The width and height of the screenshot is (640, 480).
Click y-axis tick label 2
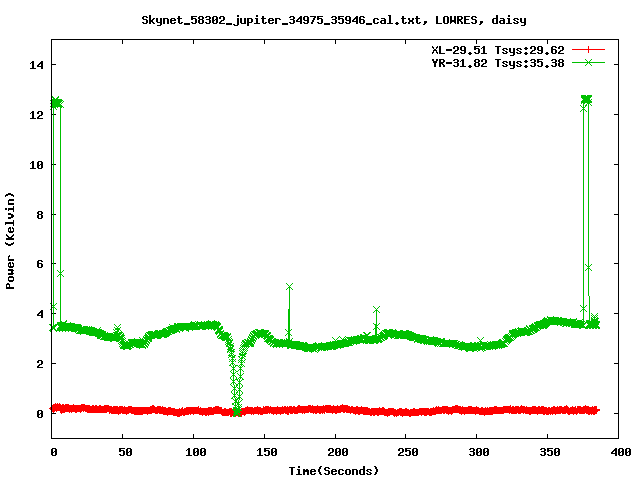40,364
